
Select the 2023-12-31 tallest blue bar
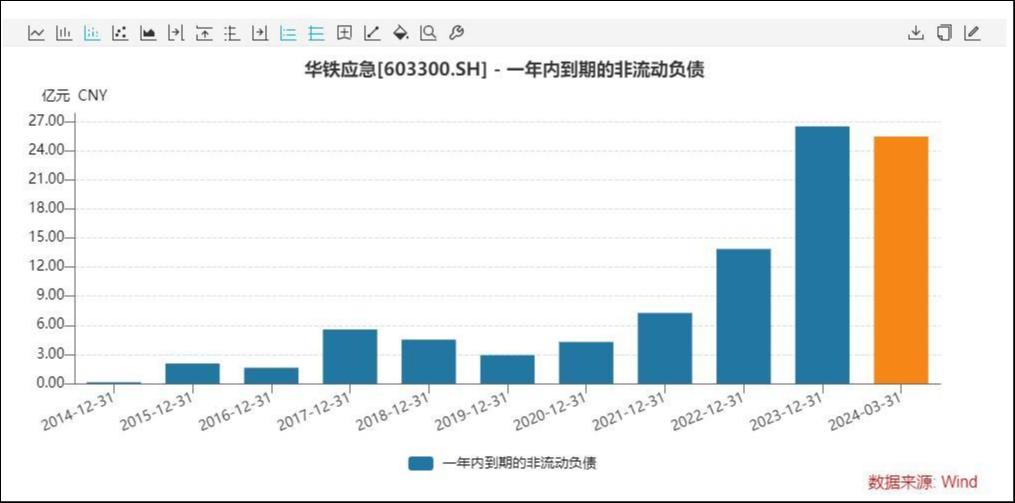tap(822, 255)
